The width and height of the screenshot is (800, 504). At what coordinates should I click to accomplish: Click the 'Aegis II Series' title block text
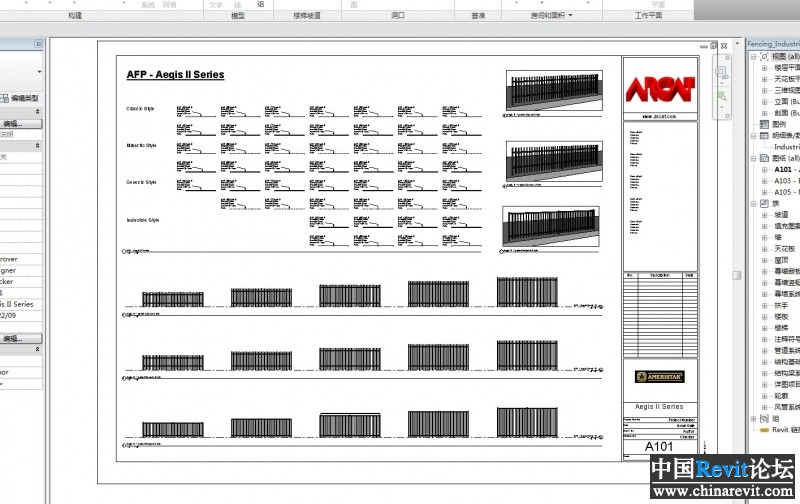tap(659, 407)
